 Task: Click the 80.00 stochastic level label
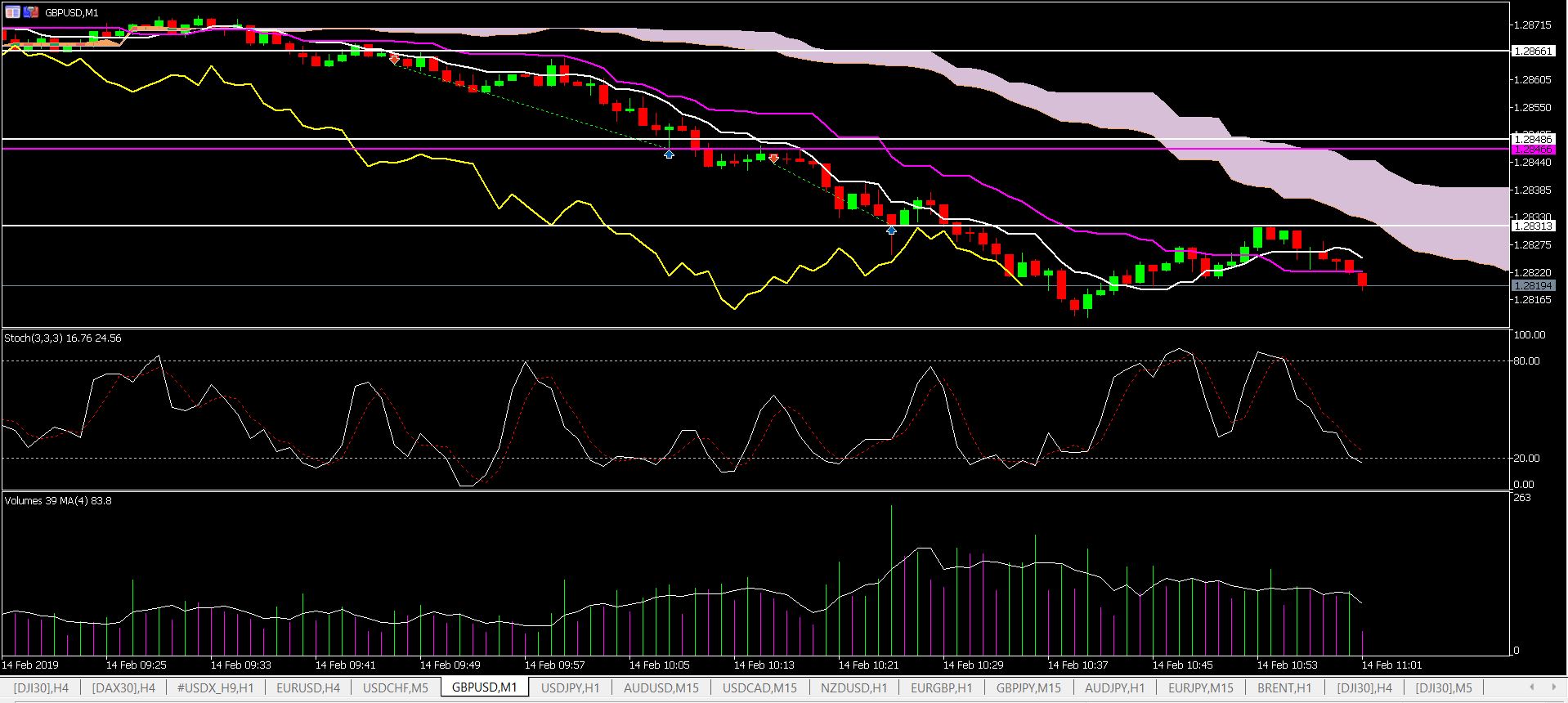coord(1526,360)
